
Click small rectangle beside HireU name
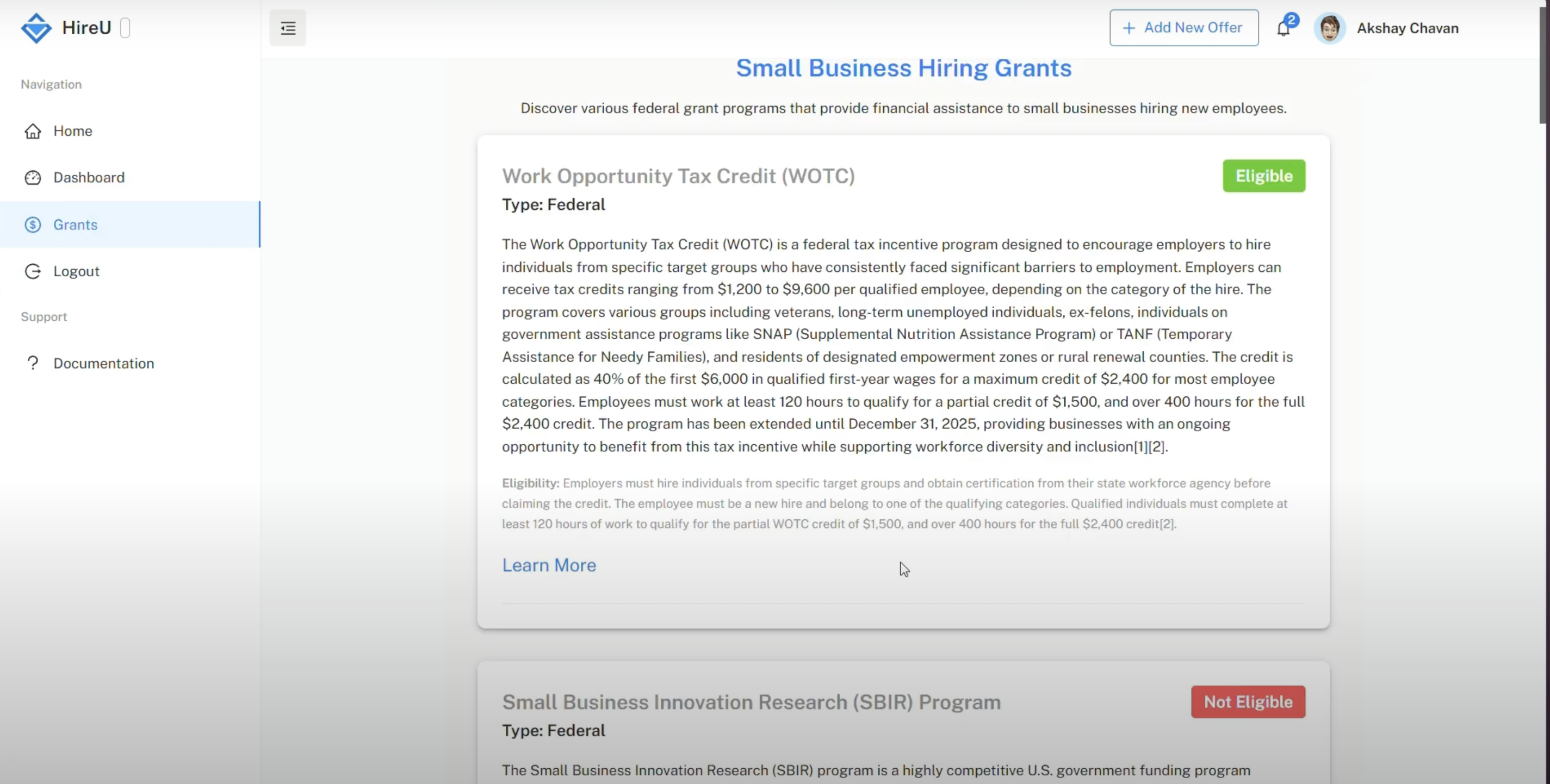125,28
